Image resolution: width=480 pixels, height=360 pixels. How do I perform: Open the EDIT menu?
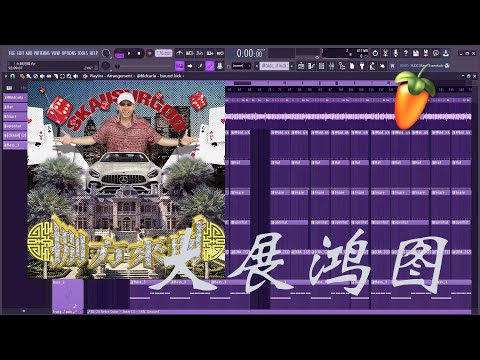20,53
